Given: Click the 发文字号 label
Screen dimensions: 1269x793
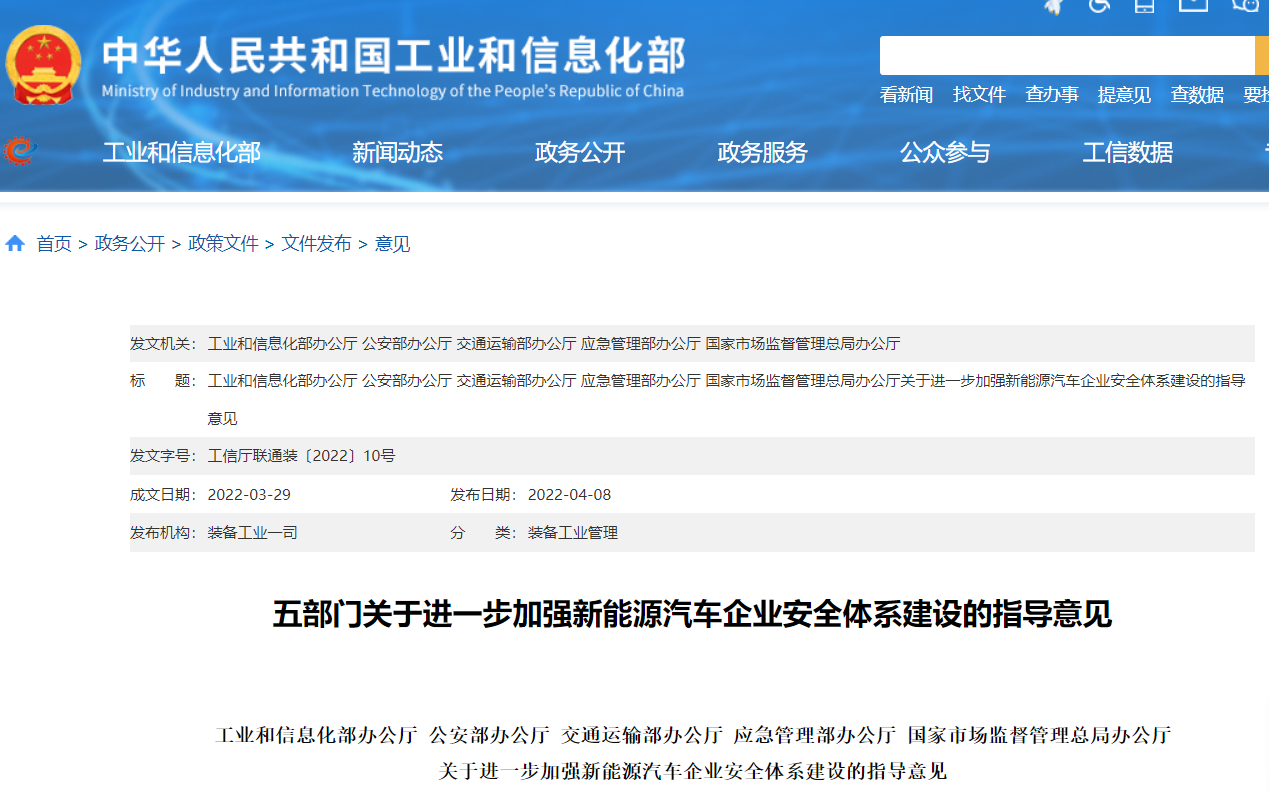Looking at the screenshot, I should (164, 456).
